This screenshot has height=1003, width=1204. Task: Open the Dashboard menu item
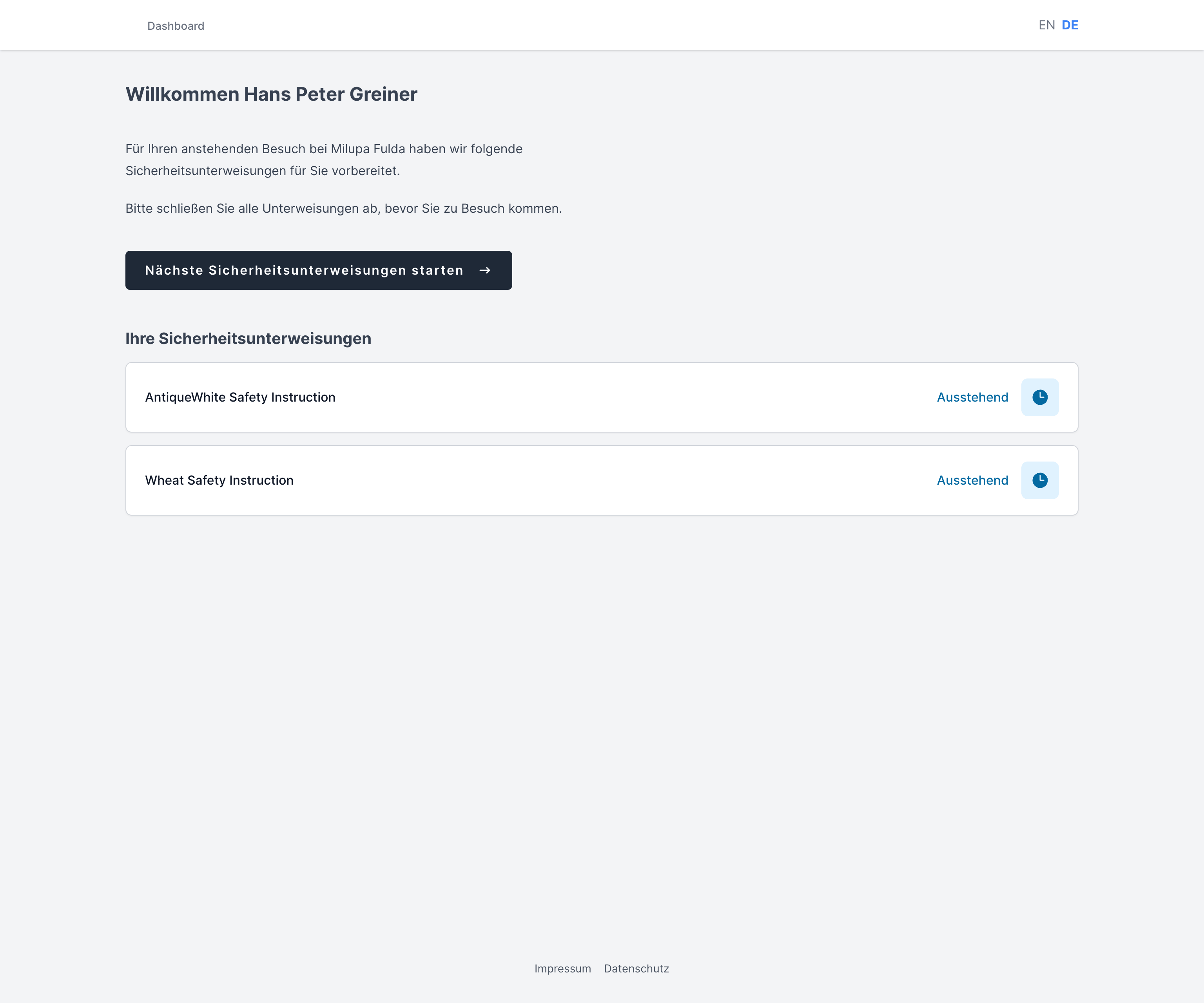tap(176, 26)
